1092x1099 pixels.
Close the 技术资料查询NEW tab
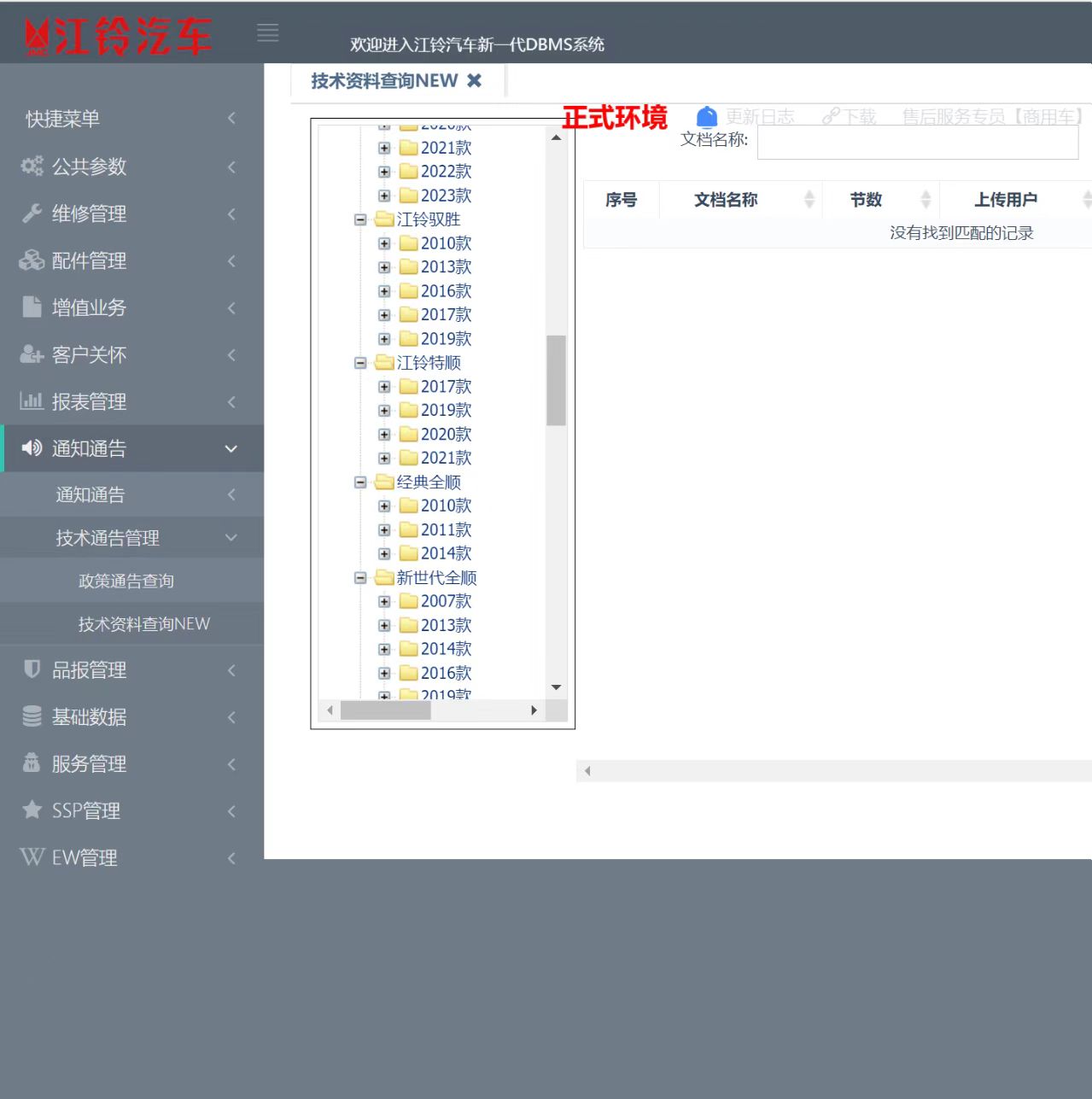point(474,80)
